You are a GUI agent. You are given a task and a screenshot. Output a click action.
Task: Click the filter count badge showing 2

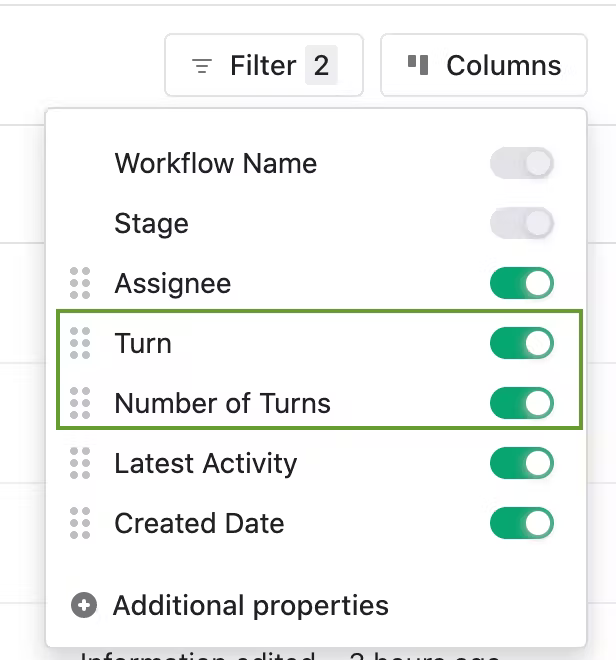click(x=321, y=66)
